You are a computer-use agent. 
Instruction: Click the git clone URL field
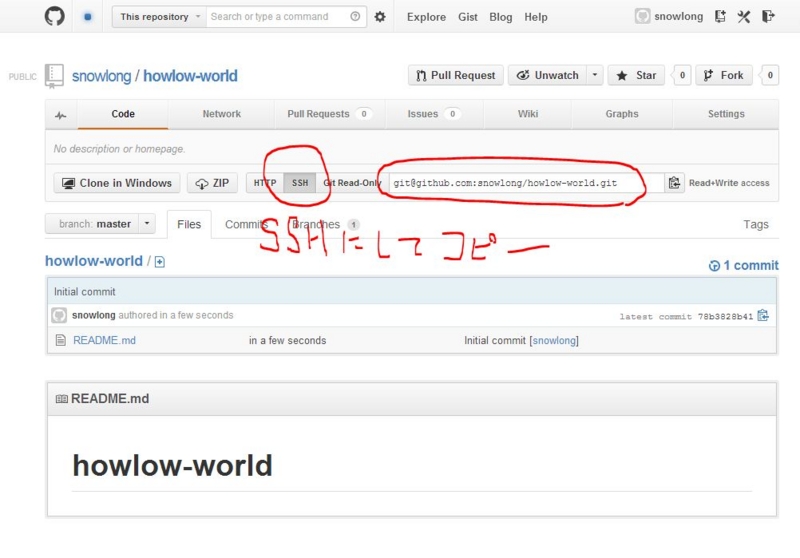point(527,183)
